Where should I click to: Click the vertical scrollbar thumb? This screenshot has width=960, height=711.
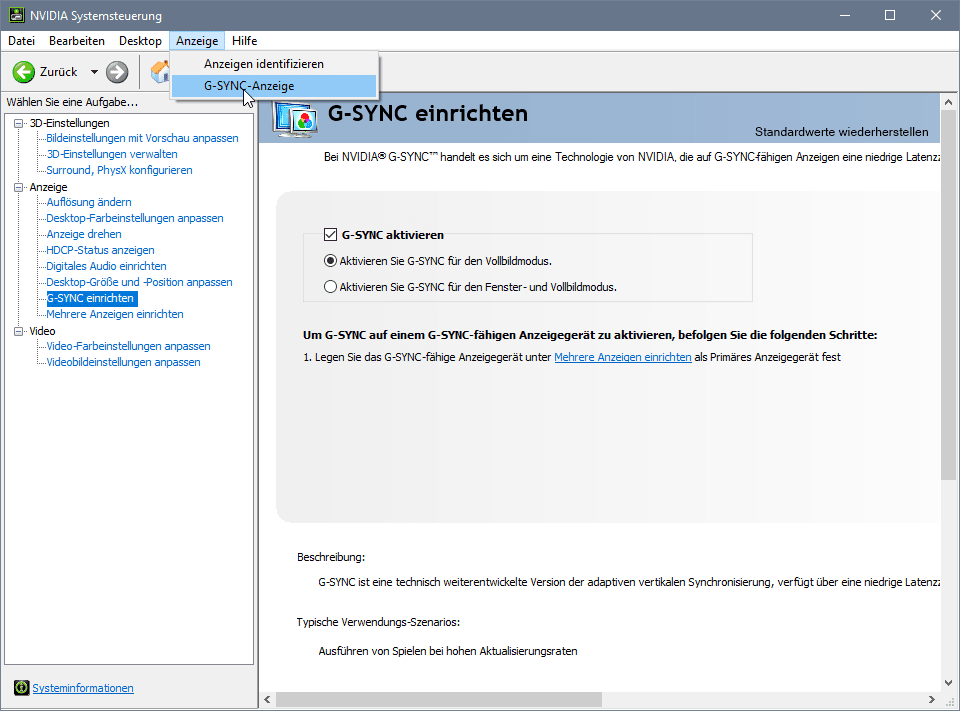[x=948, y=295]
